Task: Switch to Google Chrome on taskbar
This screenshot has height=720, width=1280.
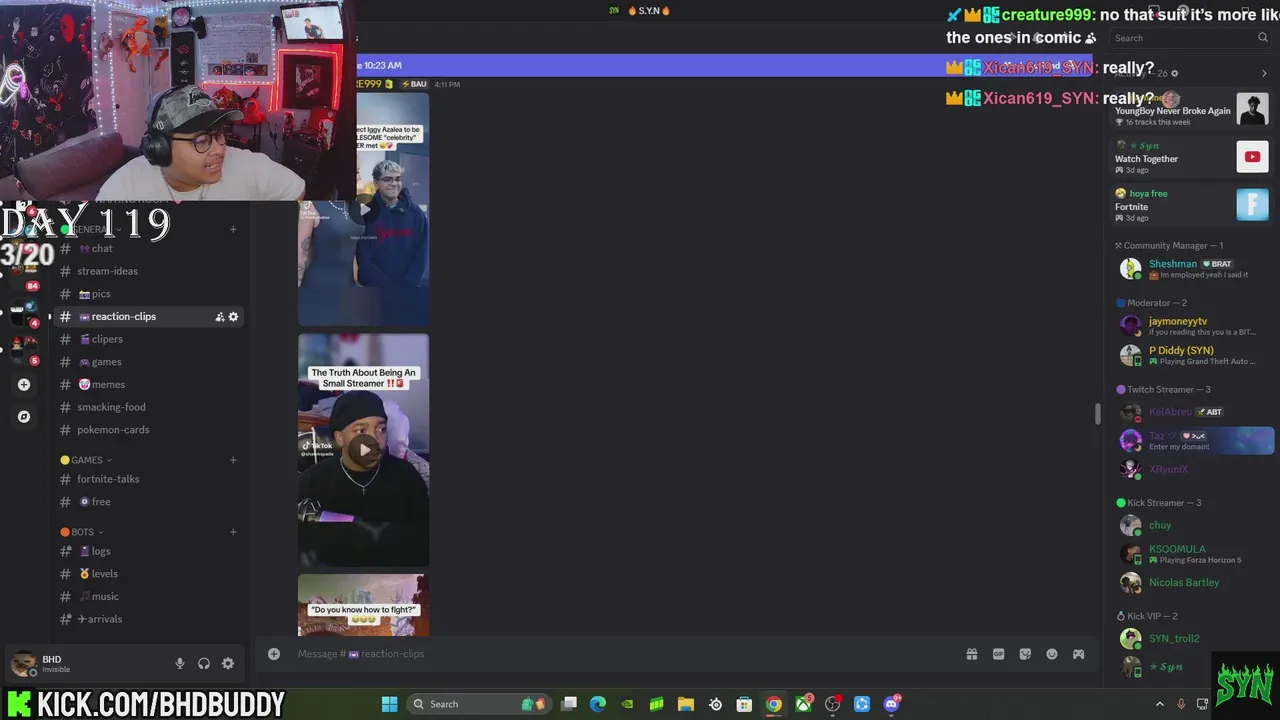Action: tap(774, 704)
